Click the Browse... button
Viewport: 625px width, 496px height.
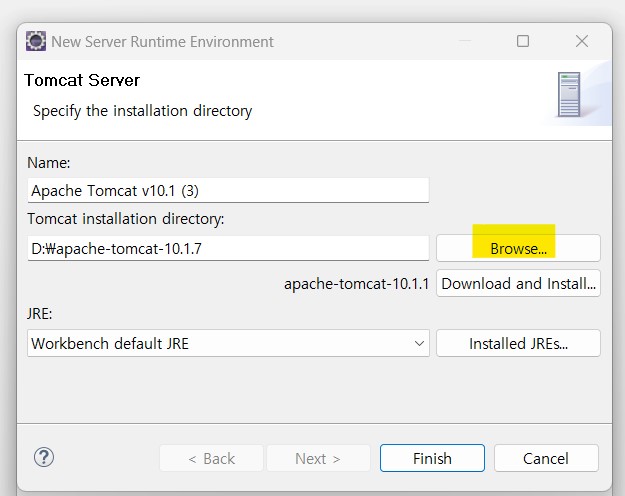[518, 248]
